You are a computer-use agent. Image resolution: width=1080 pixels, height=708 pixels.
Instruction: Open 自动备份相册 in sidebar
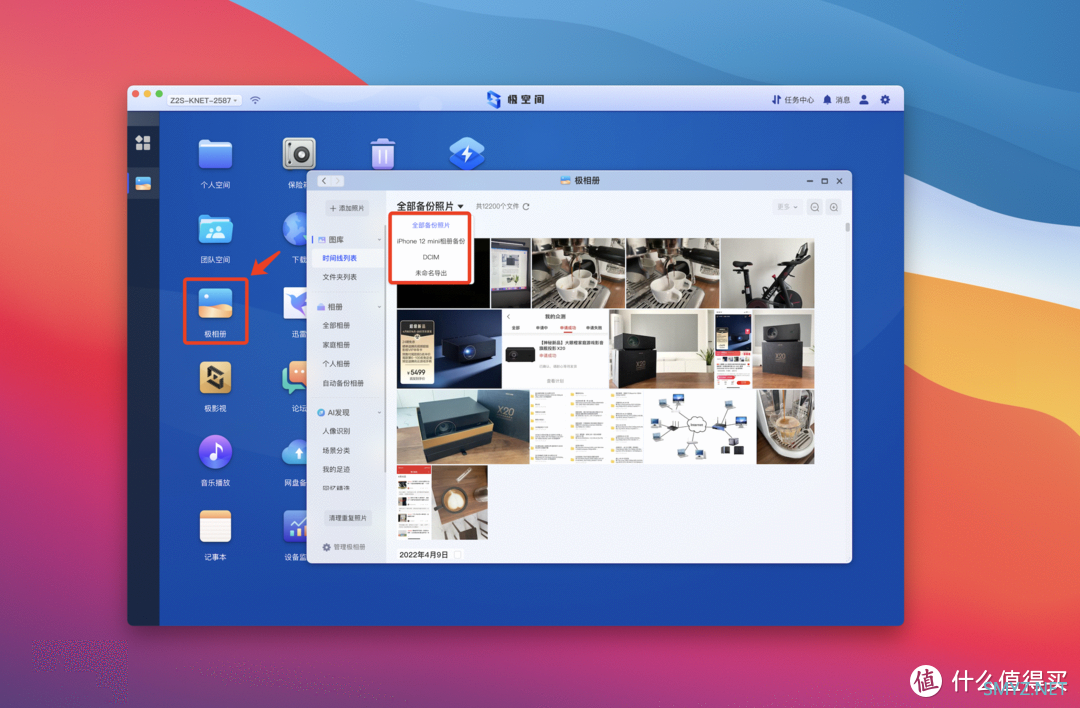[x=343, y=383]
